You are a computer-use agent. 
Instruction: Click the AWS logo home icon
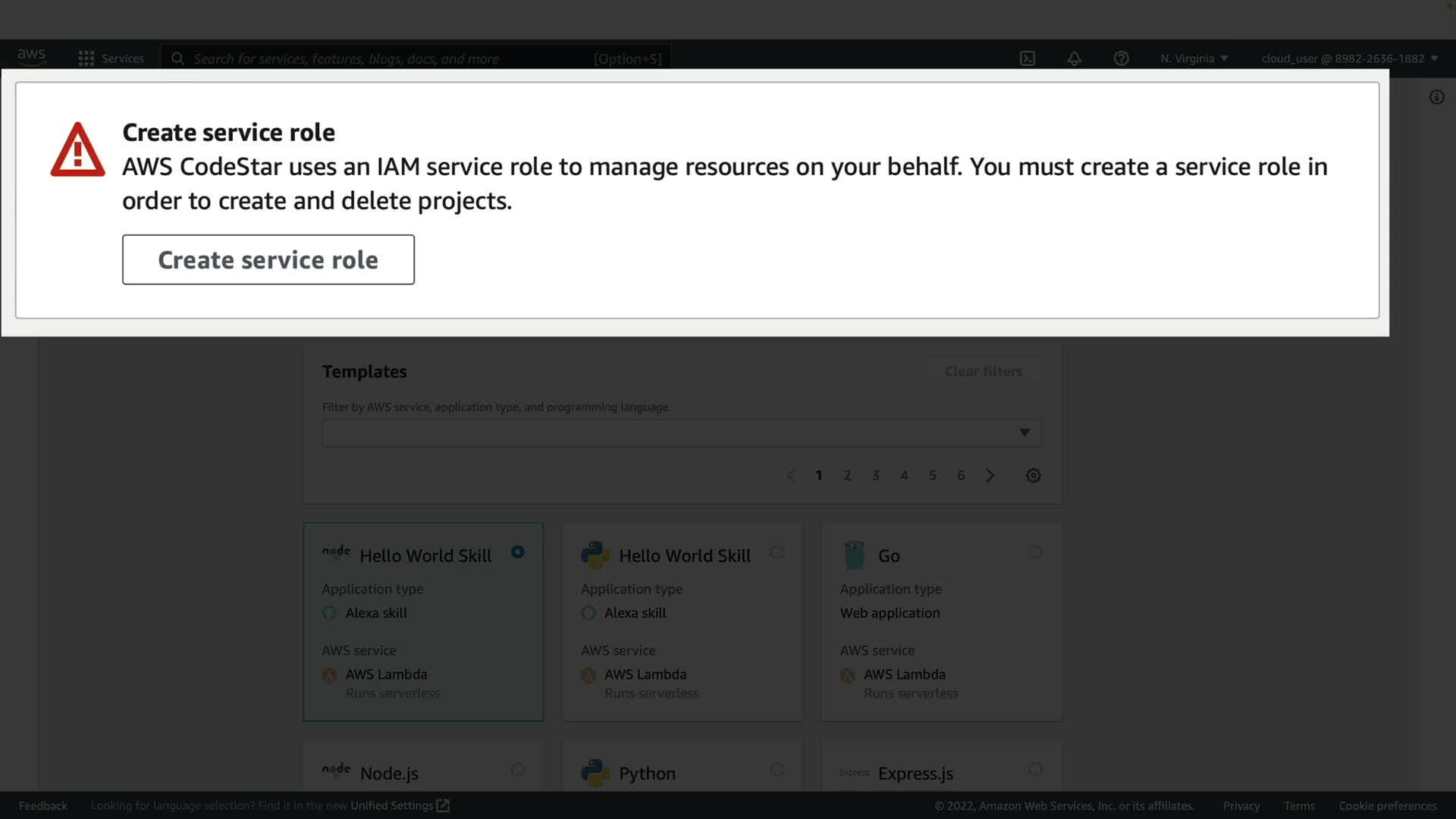pos(32,57)
